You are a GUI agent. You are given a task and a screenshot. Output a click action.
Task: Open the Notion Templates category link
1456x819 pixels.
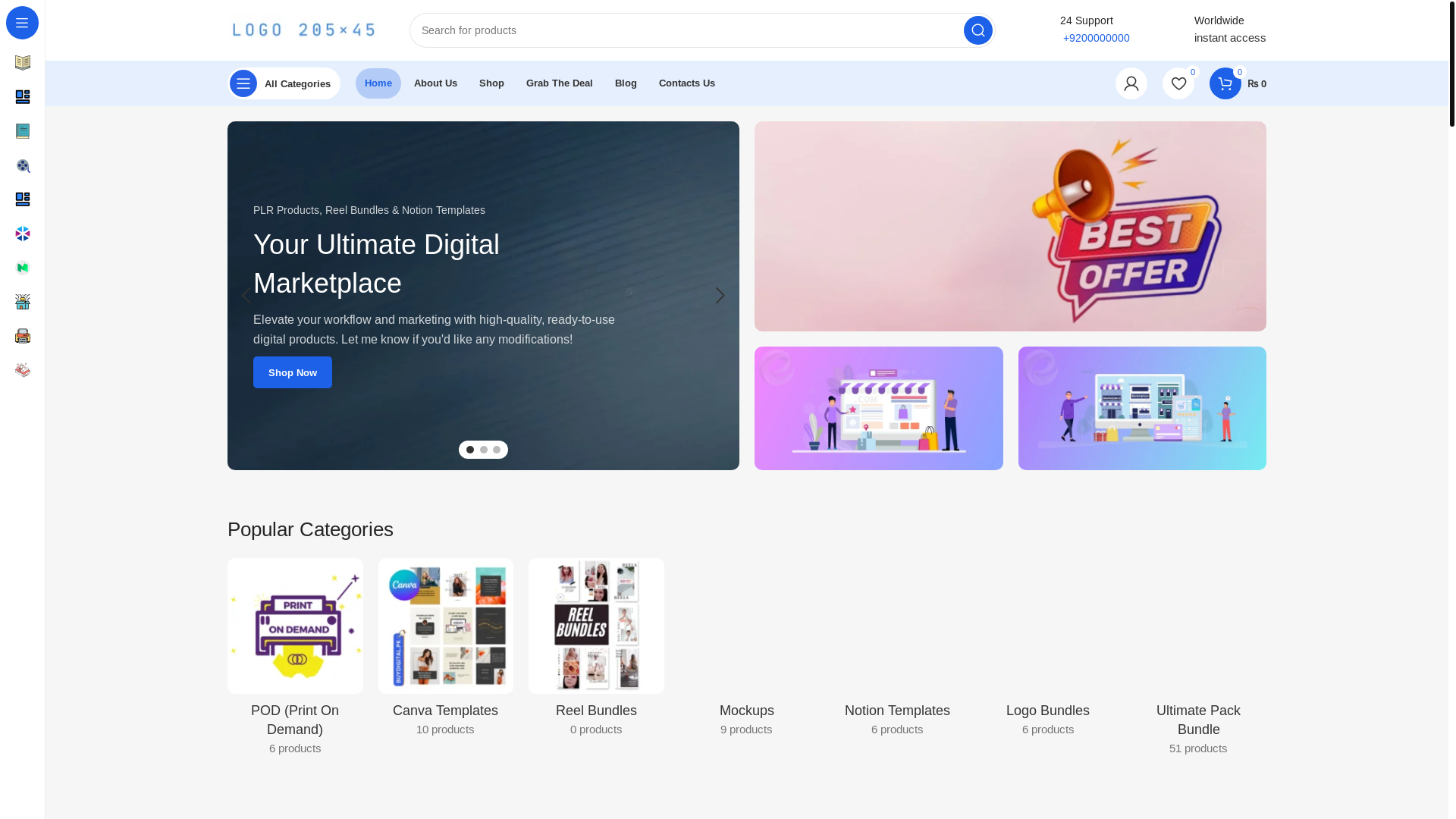tap(897, 711)
